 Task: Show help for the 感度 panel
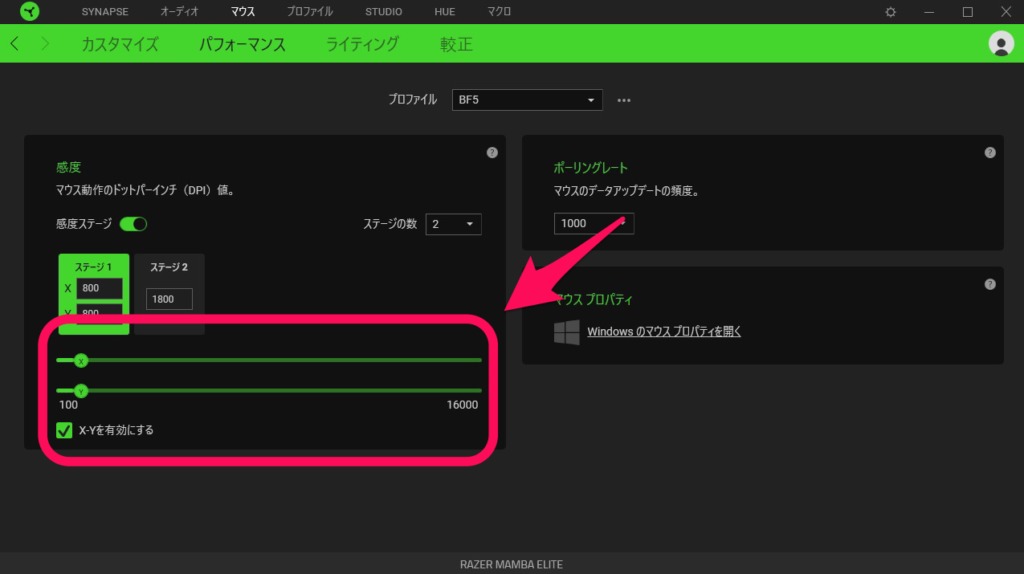pos(492,153)
